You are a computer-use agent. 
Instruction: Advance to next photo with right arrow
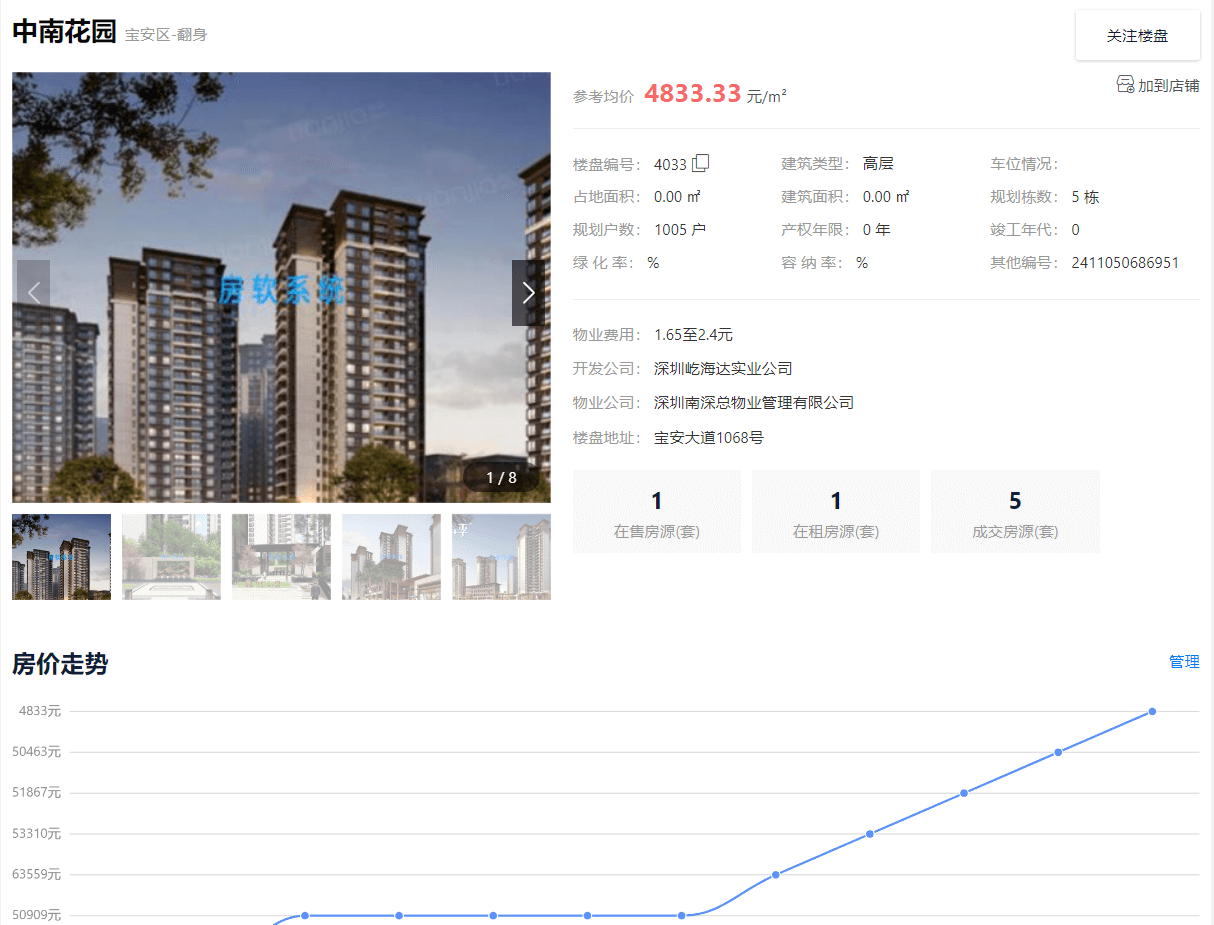click(x=528, y=293)
